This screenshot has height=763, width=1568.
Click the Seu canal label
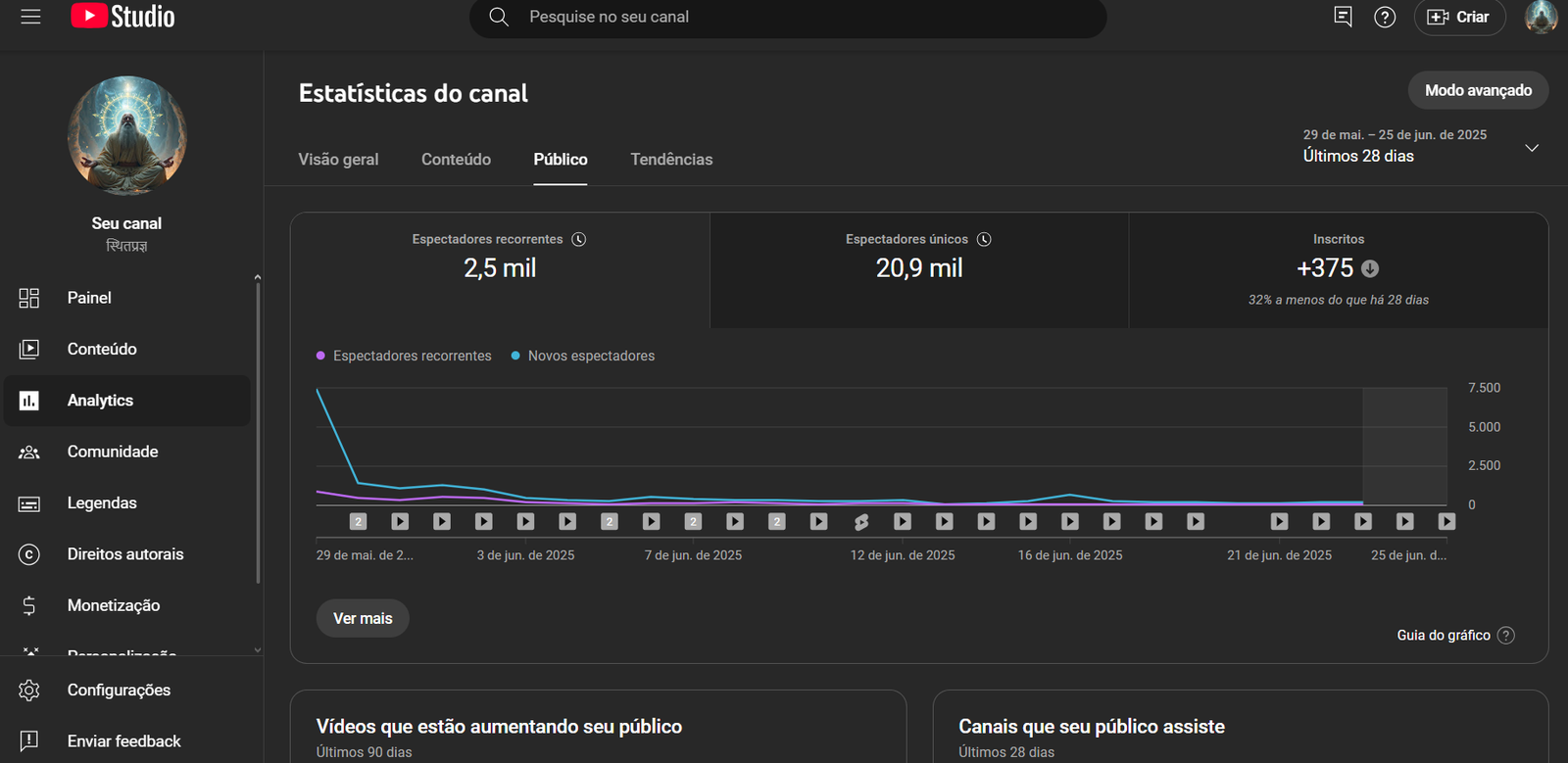point(126,223)
